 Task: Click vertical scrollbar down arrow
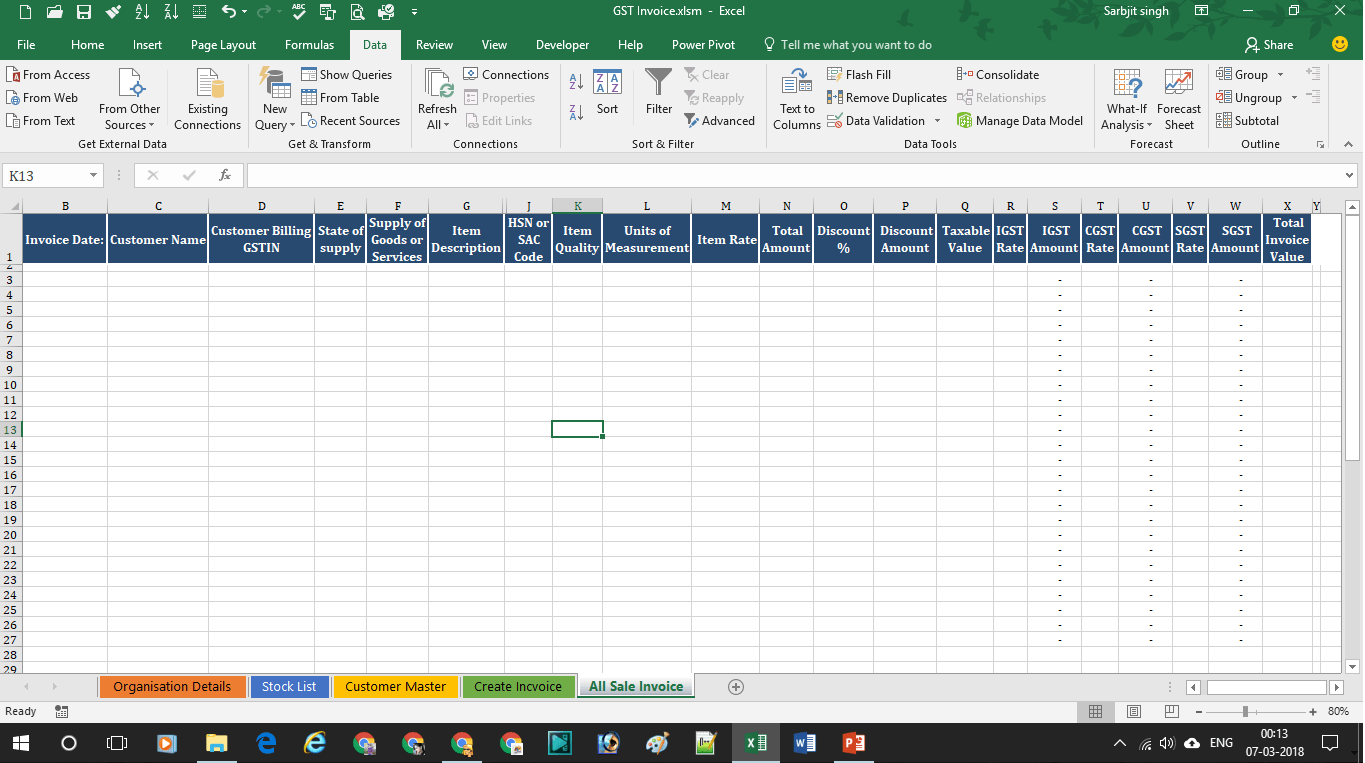1354,666
